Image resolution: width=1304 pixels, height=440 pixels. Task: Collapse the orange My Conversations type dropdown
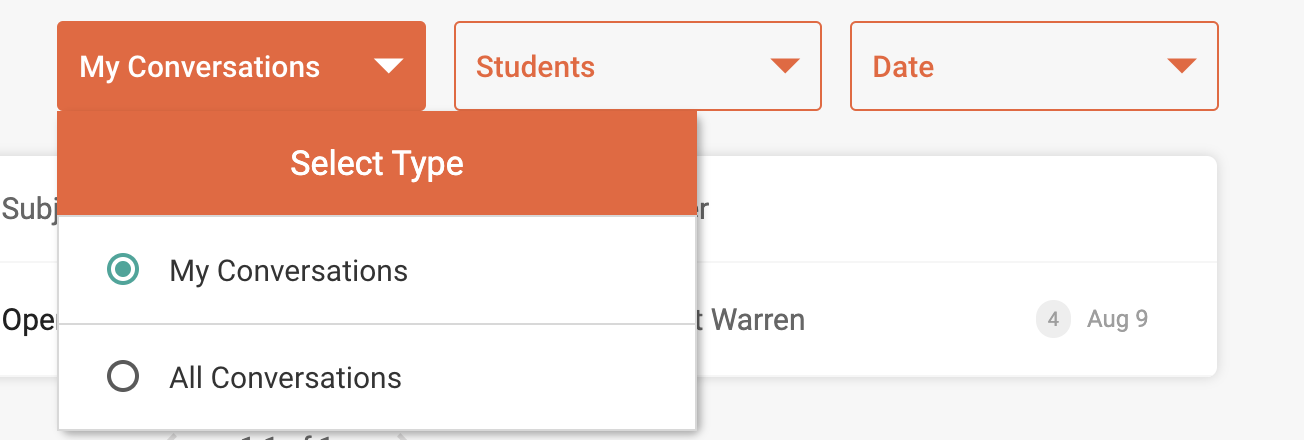(241, 66)
